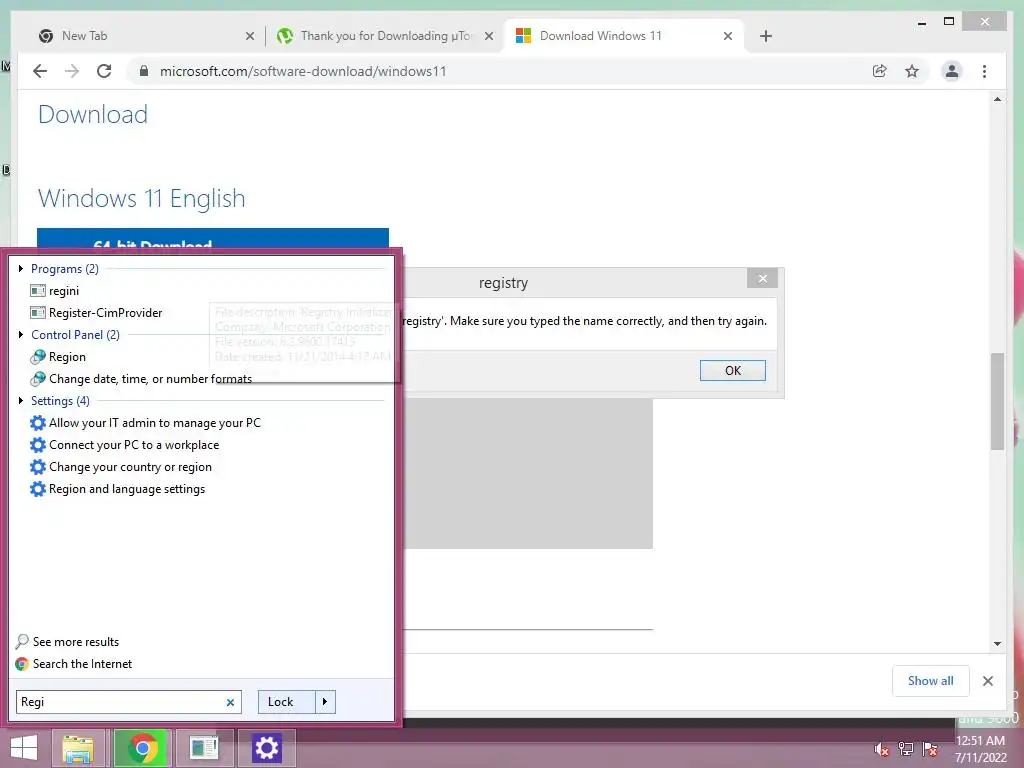Click the 64-bit Download button
This screenshot has height=768, width=1024.
pyautogui.click(x=213, y=238)
